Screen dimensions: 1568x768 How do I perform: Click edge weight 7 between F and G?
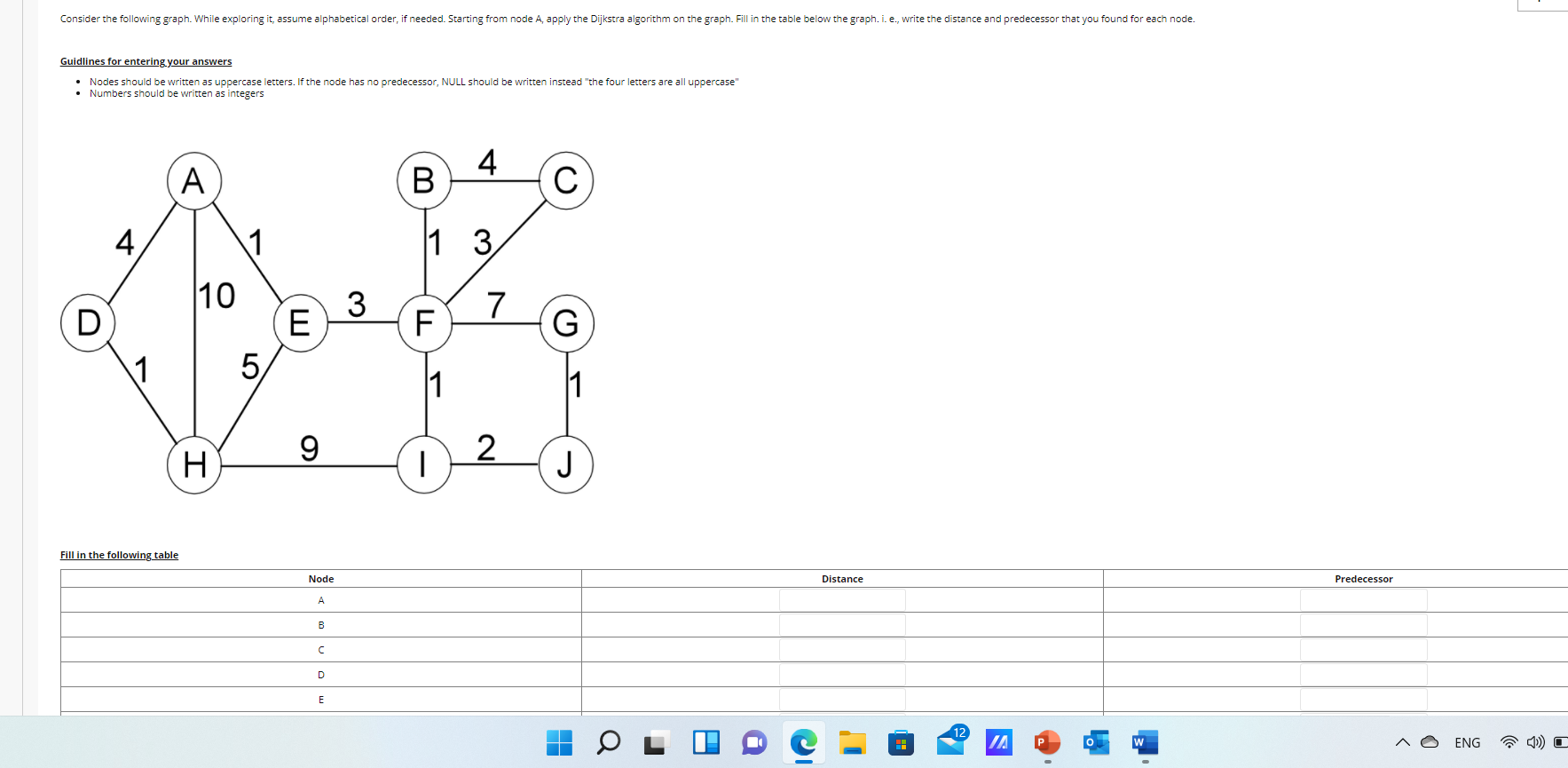click(x=496, y=305)
